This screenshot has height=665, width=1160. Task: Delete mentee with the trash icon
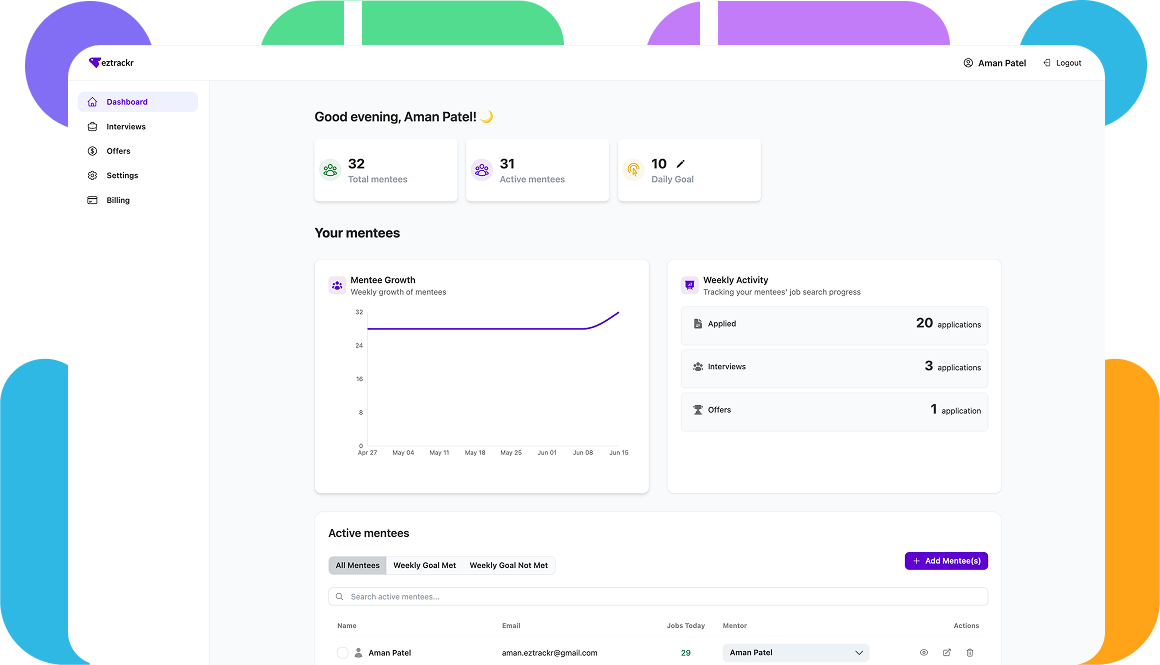pos(970,653)
